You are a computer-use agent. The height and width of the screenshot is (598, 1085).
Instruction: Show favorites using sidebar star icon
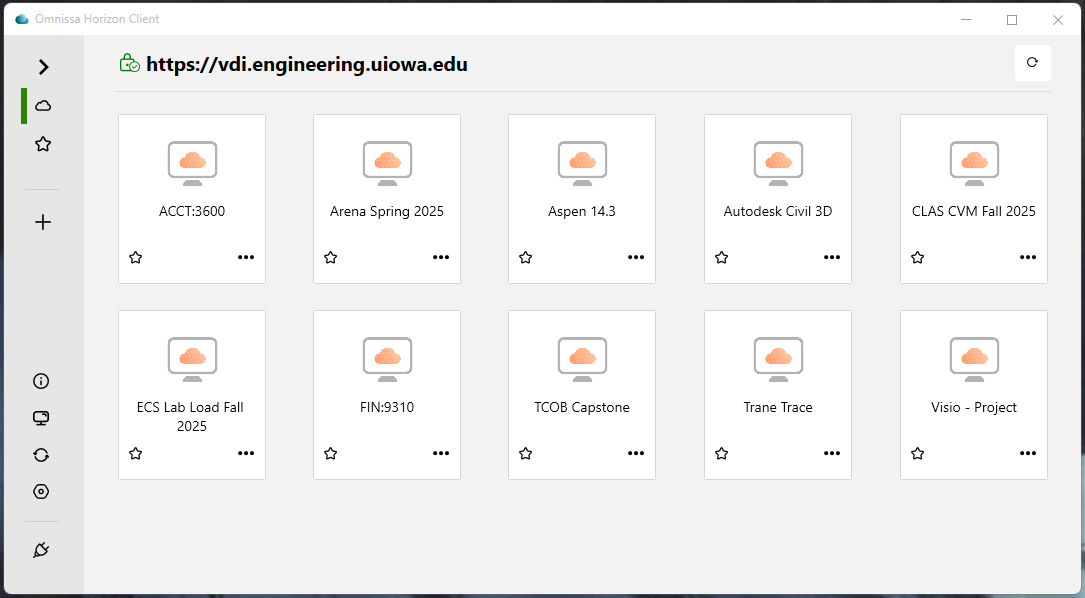43,144
